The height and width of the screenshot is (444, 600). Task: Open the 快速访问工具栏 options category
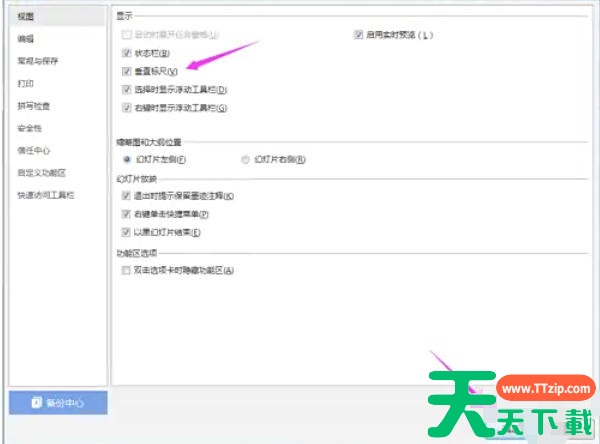[x=46, y=195]
